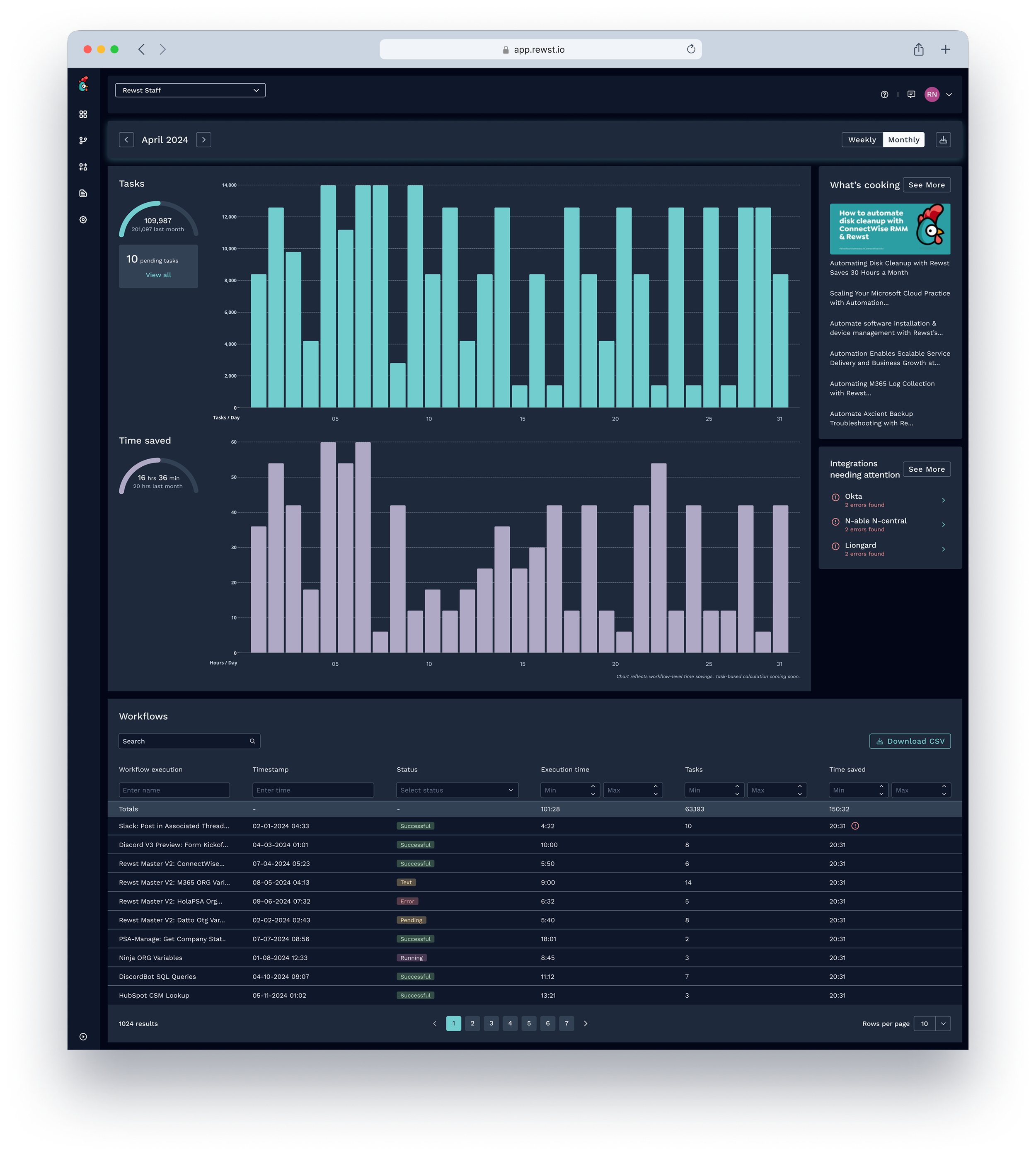The image size is (1036, 1154).
Task: Expand the Rows per page dropdown
Action: click(943, 1023)
